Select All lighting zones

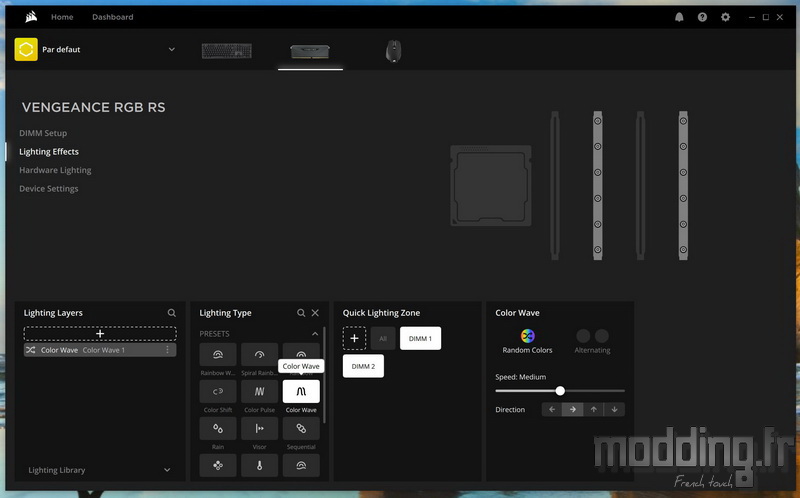[x=383, y=338]
